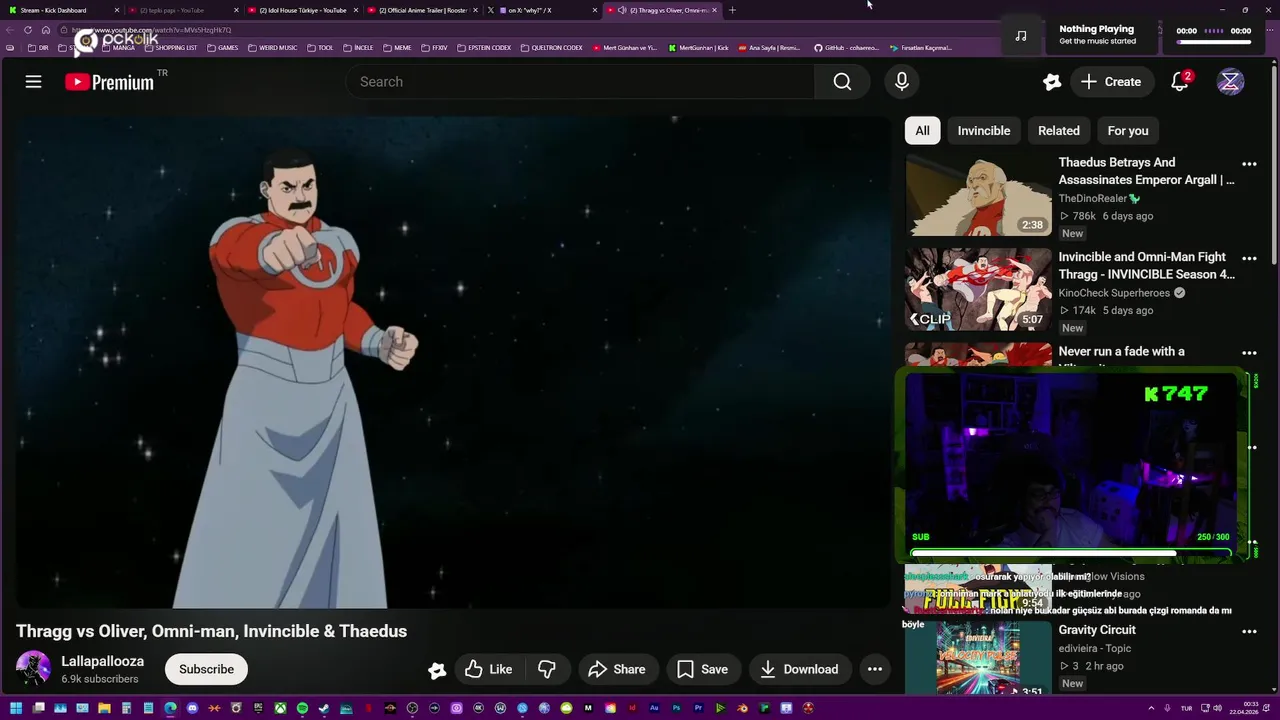Image resolution: width=1280 pixels, height=720 pixels.
Task: Open the notifications bell
Action: pyautogui.click(x=1180, y=82)
